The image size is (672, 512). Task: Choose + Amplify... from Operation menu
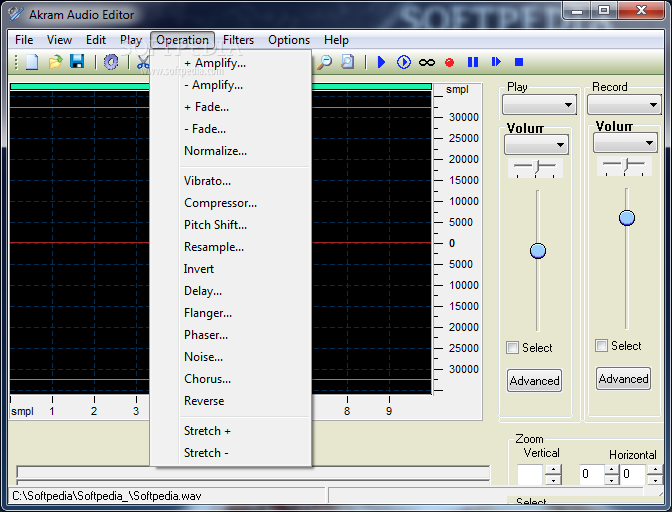pos(231,63)
